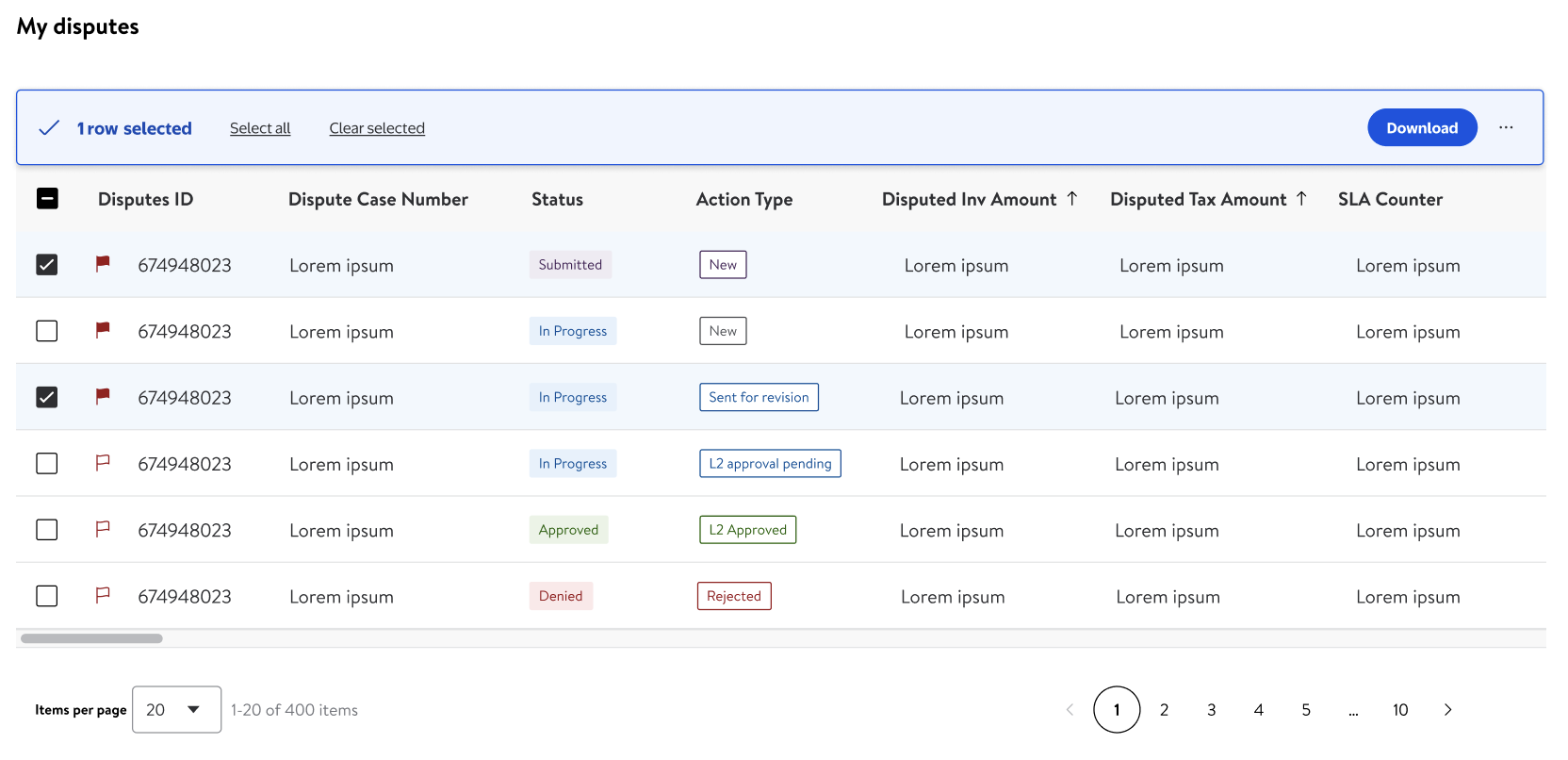The image size is (1568, 760).
Task: Click the outlined flag in the Denied row
Action: pos(103,595)
